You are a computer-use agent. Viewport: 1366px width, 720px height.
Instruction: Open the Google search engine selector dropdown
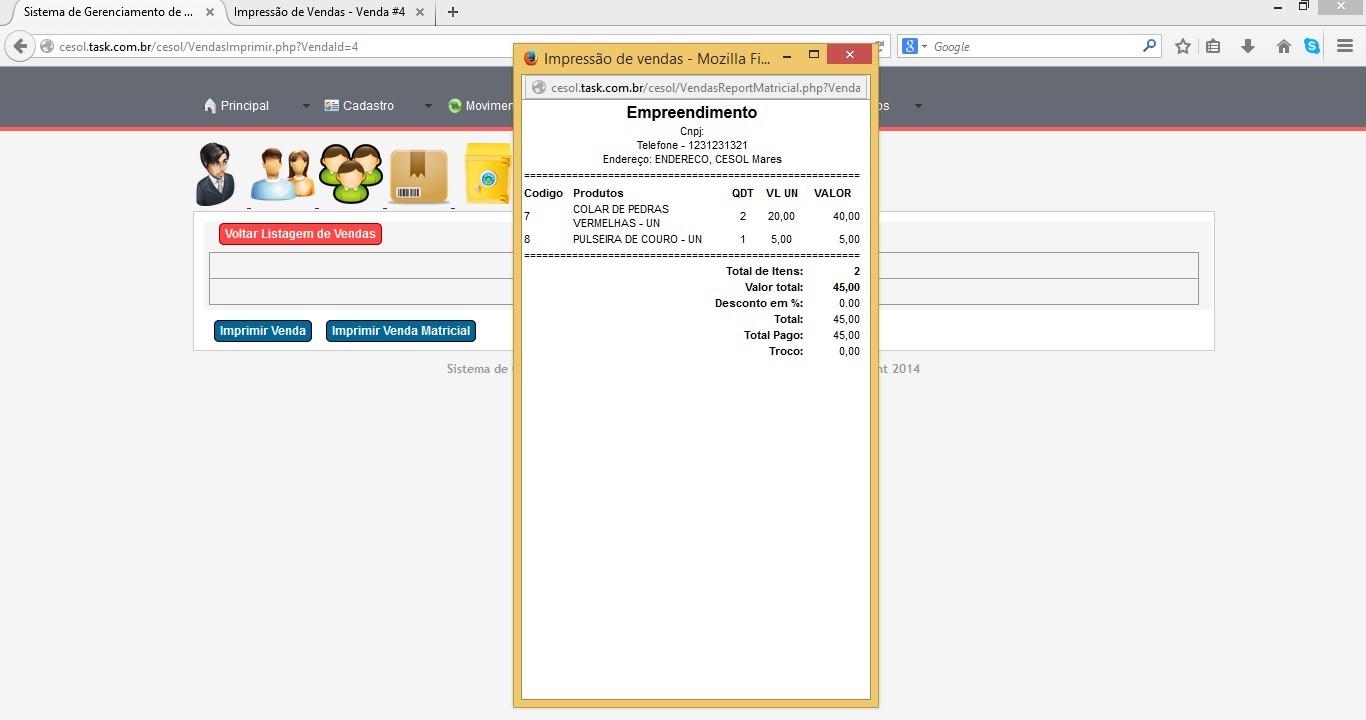coord(915,47)
